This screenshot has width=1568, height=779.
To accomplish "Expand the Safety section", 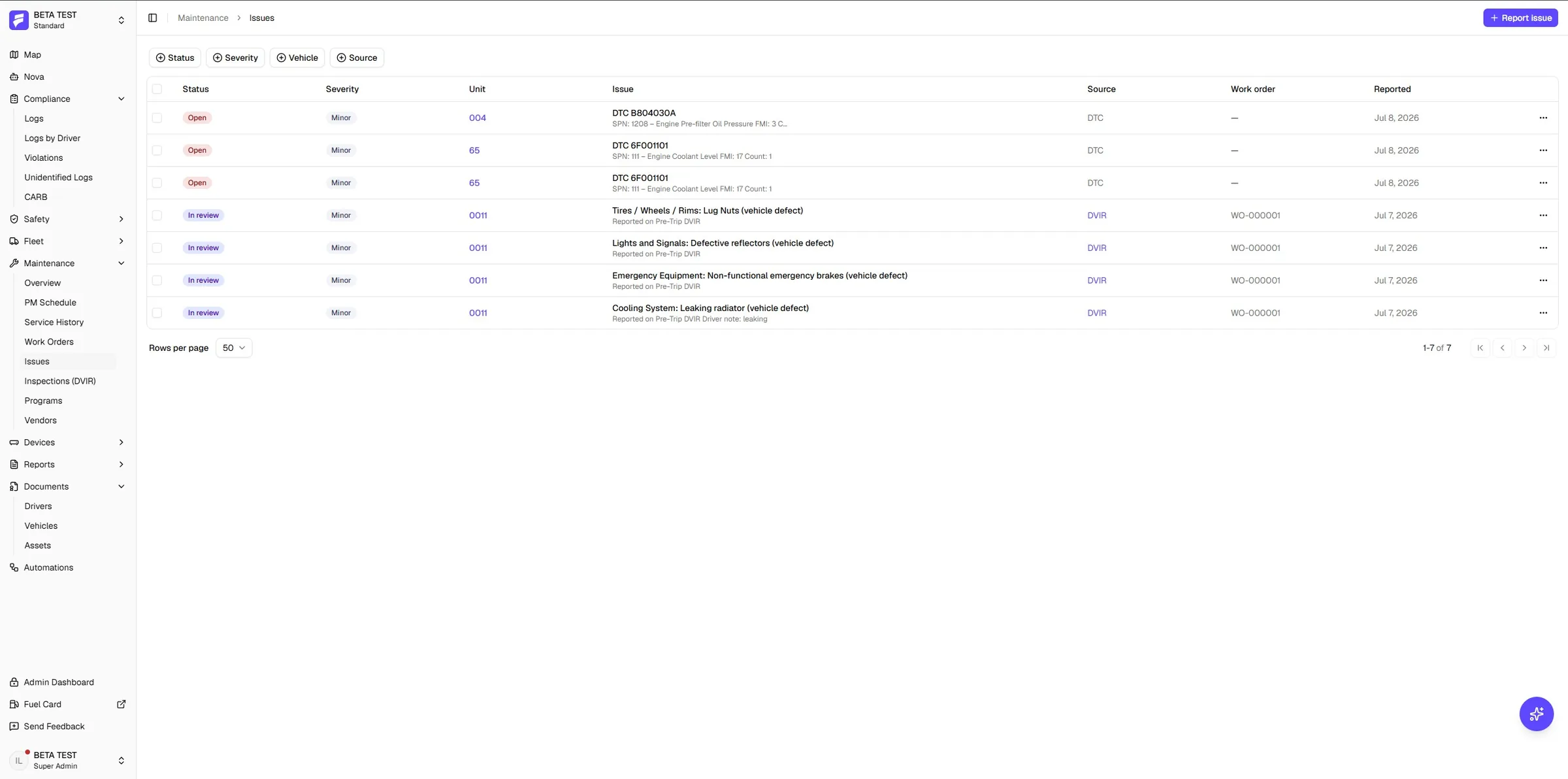I will [121, 219].
